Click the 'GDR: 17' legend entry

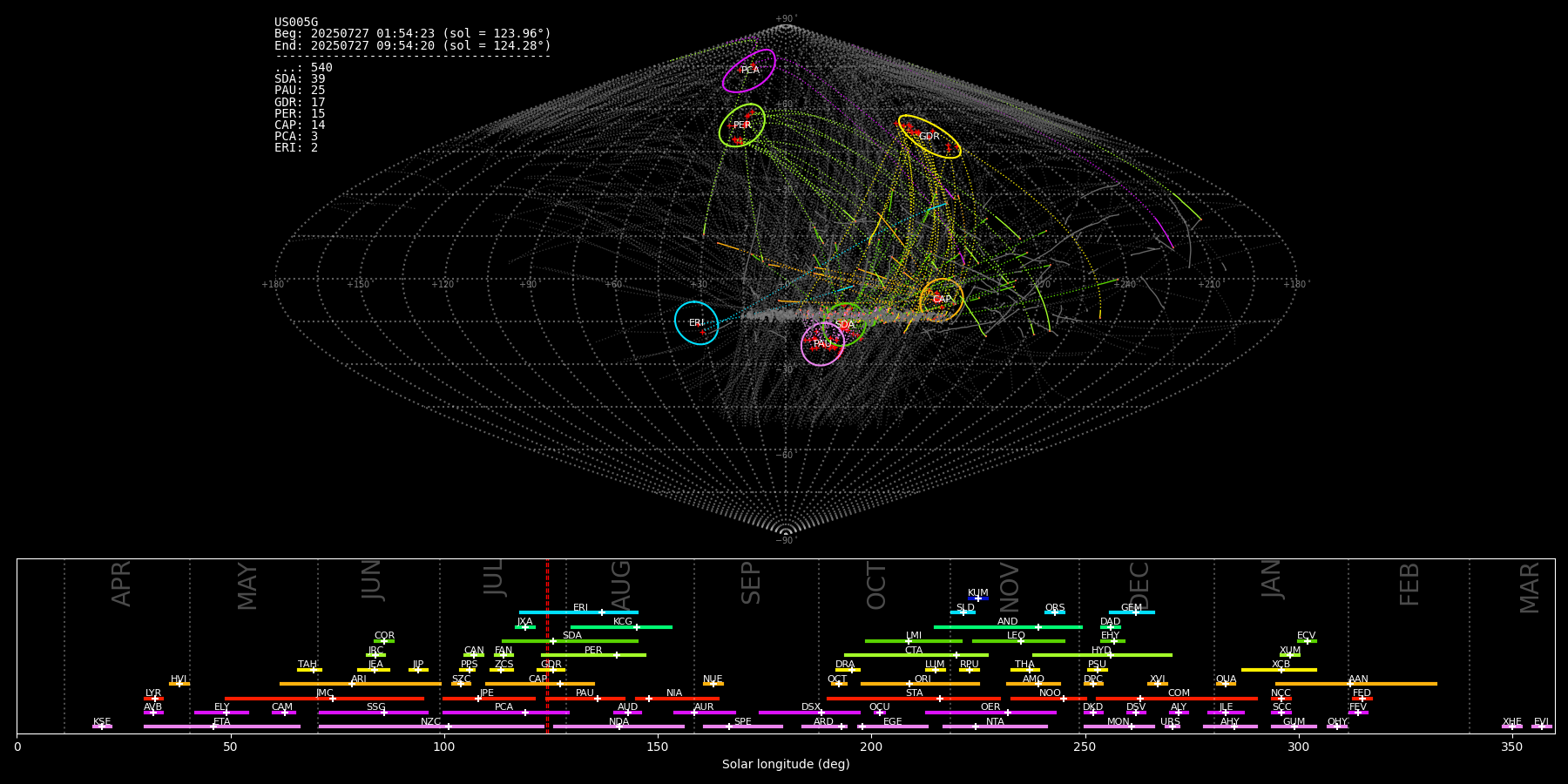tap(300, 103)
